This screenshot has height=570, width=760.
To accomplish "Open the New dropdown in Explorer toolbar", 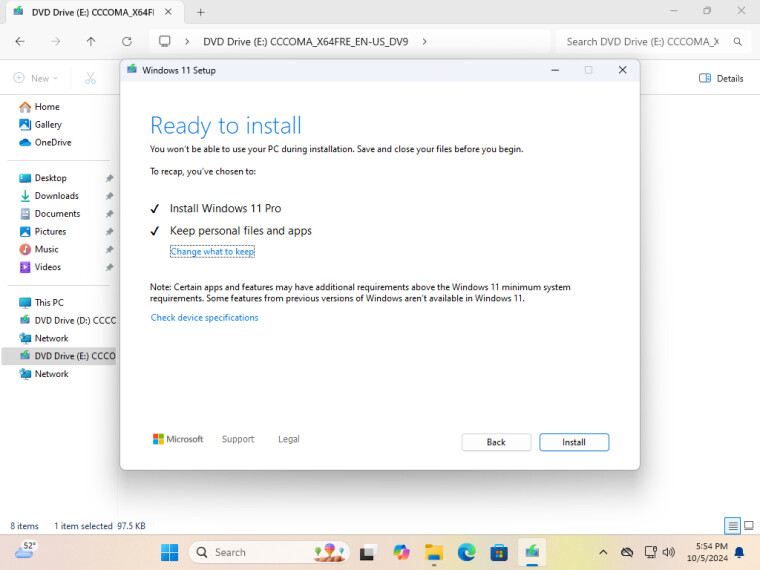I will pyautogui.click(x=36, y=78).
